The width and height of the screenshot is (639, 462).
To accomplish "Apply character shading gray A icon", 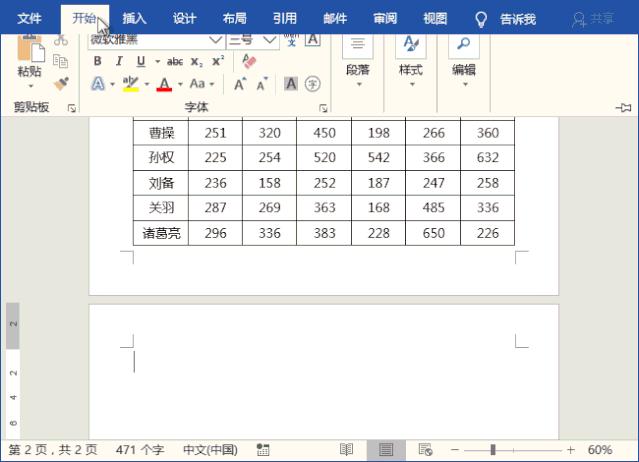I will tap(291, 84).
